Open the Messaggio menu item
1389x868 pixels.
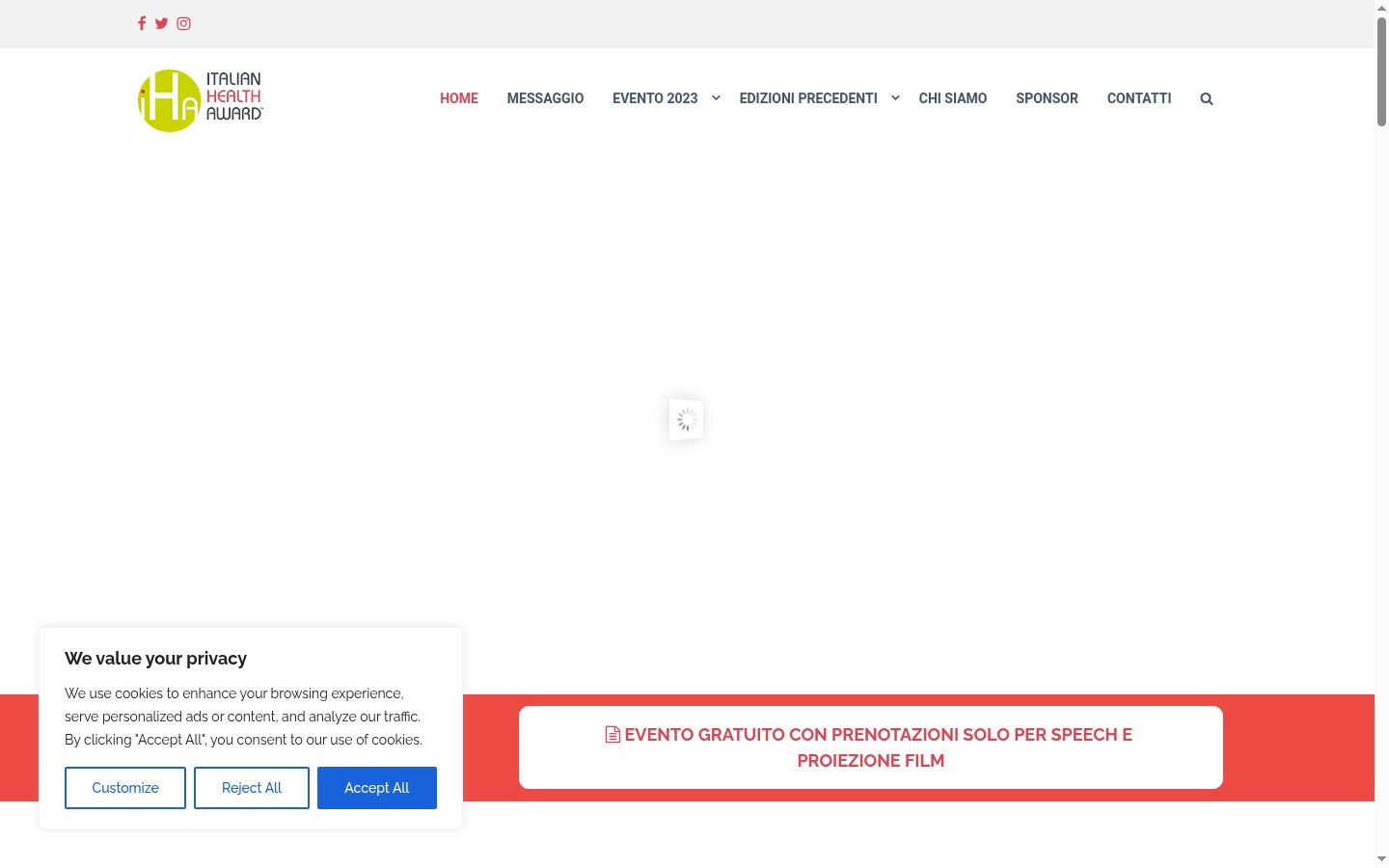point(545,98)
